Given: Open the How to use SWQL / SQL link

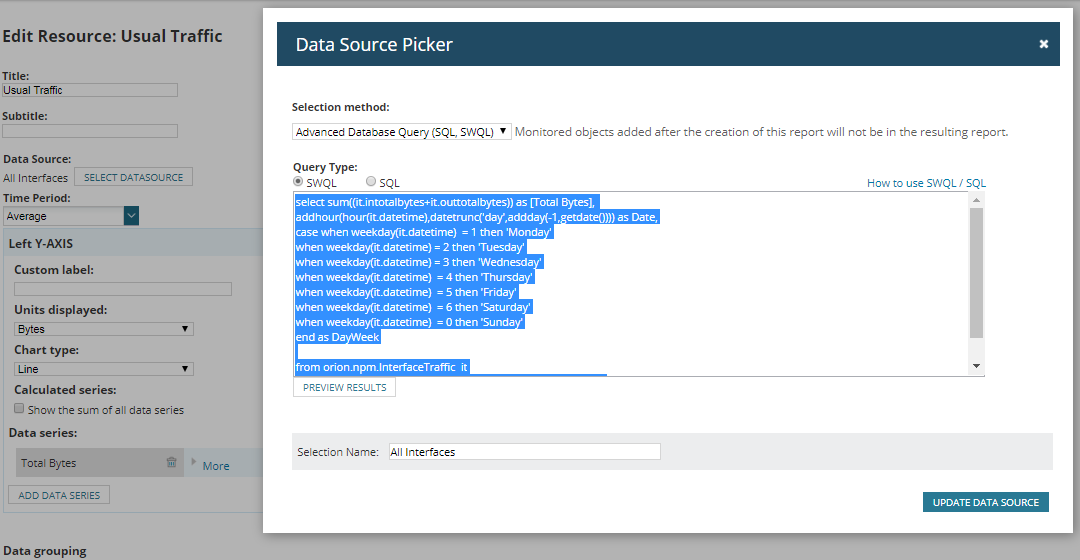Looking at the screenshot, I should click(926, 183).
